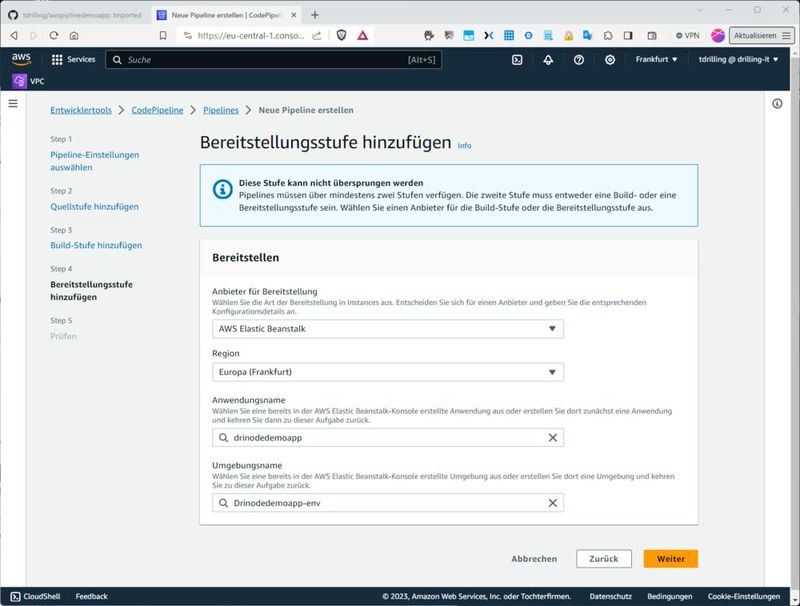The image size is (800, 606).
Task: Open the notifications bell
Action: pos(548,60)
